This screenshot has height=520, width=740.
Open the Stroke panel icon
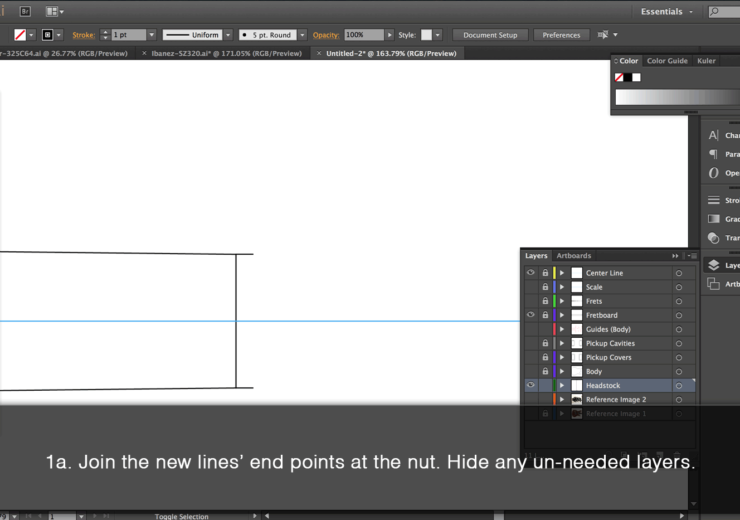(714, 200)
